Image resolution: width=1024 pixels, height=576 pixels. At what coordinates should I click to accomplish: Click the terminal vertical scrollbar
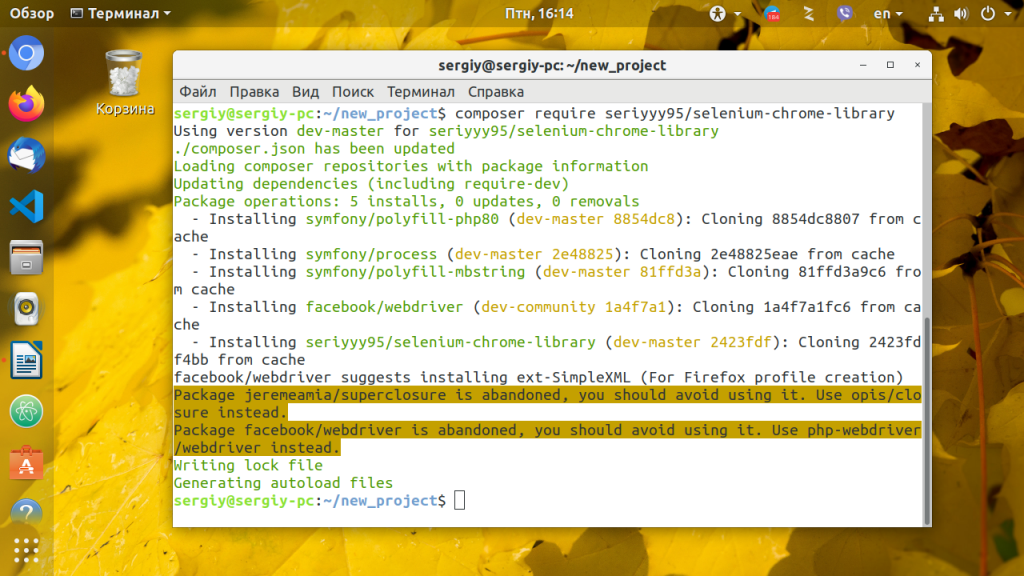pyautogui.click(x=927, y=421)
